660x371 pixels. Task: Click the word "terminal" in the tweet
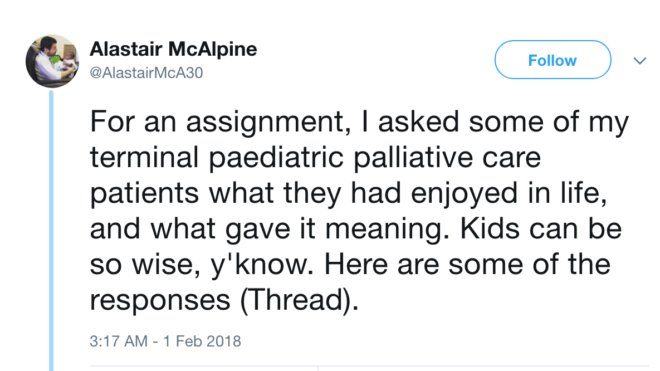point(144,157)
